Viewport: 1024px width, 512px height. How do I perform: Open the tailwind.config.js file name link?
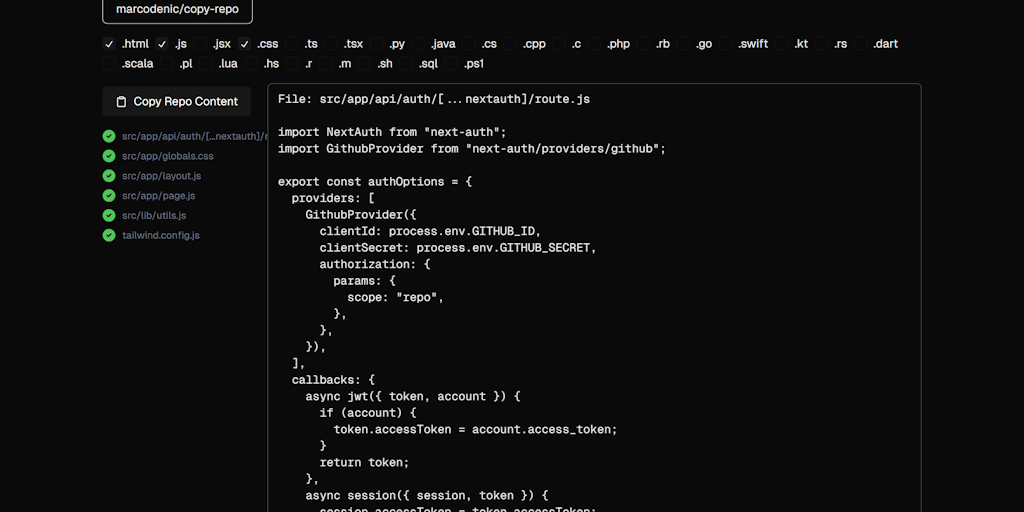[x=161, y=235]
